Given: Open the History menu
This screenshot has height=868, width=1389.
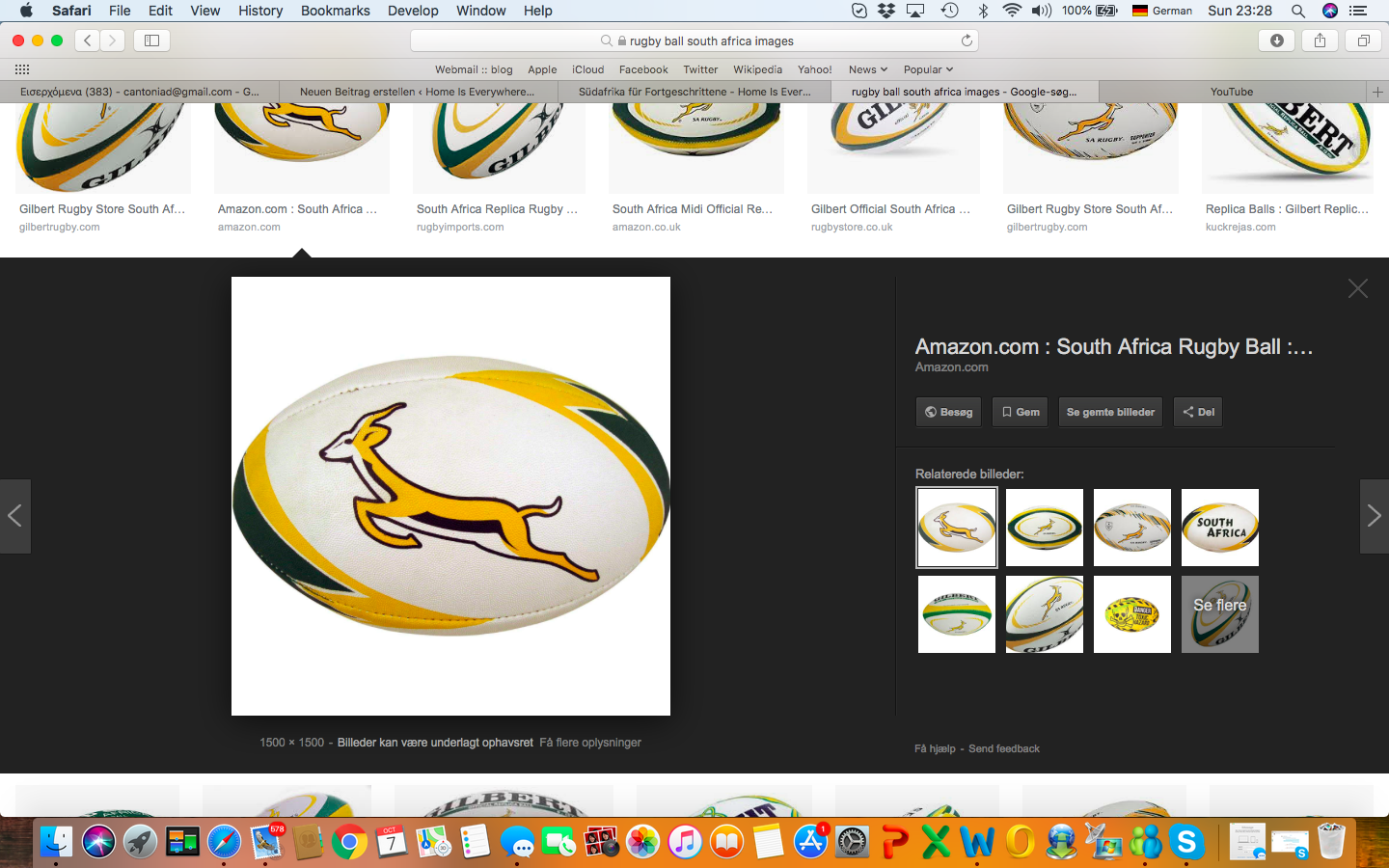Looking at the screenshot, I should click(260, 11).
